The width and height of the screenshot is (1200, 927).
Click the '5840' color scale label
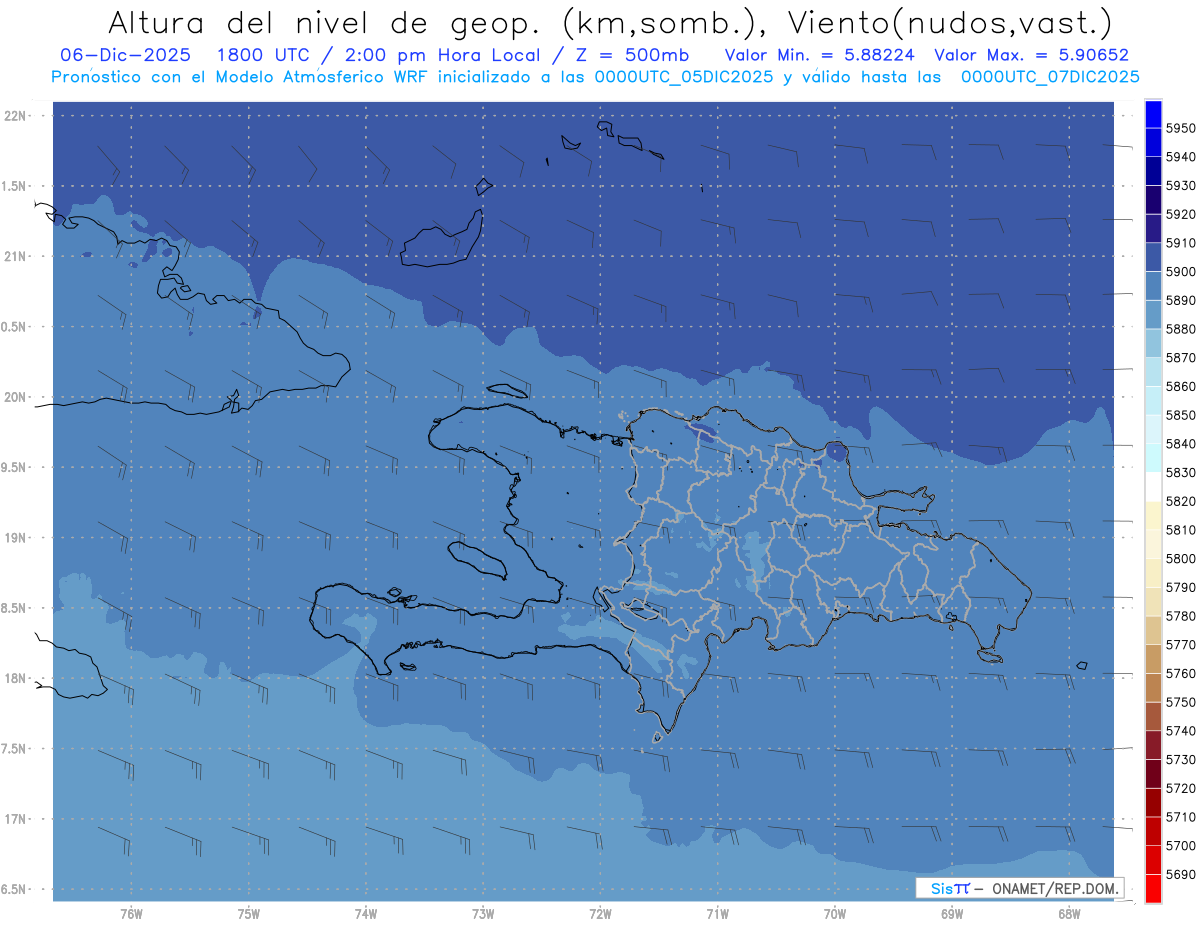click(x=1180, y=444)
